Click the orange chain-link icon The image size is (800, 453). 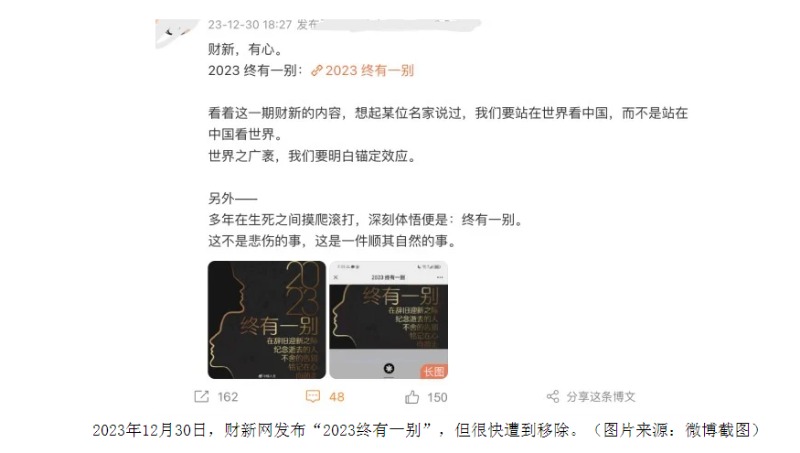[317, 70]
